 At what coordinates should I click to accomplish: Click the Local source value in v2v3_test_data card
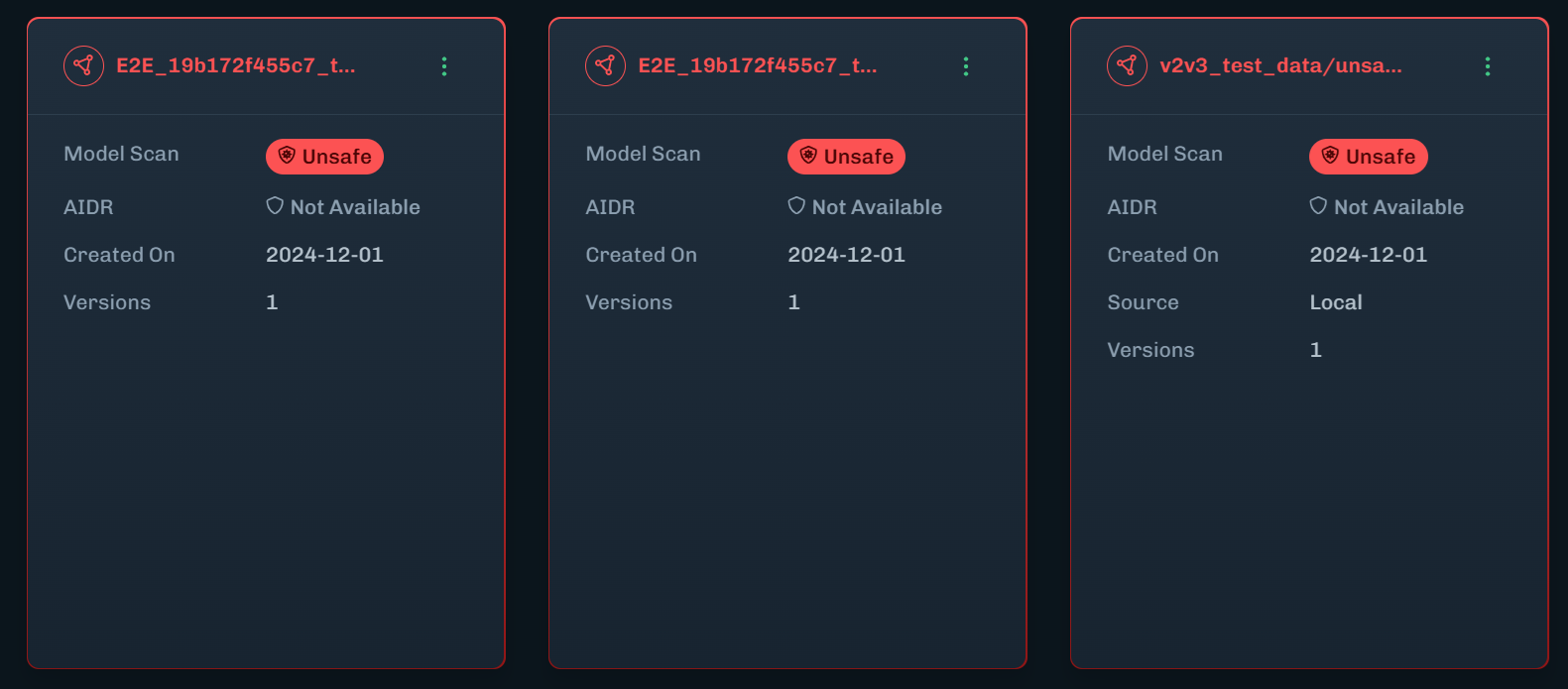coord(1335,302)
